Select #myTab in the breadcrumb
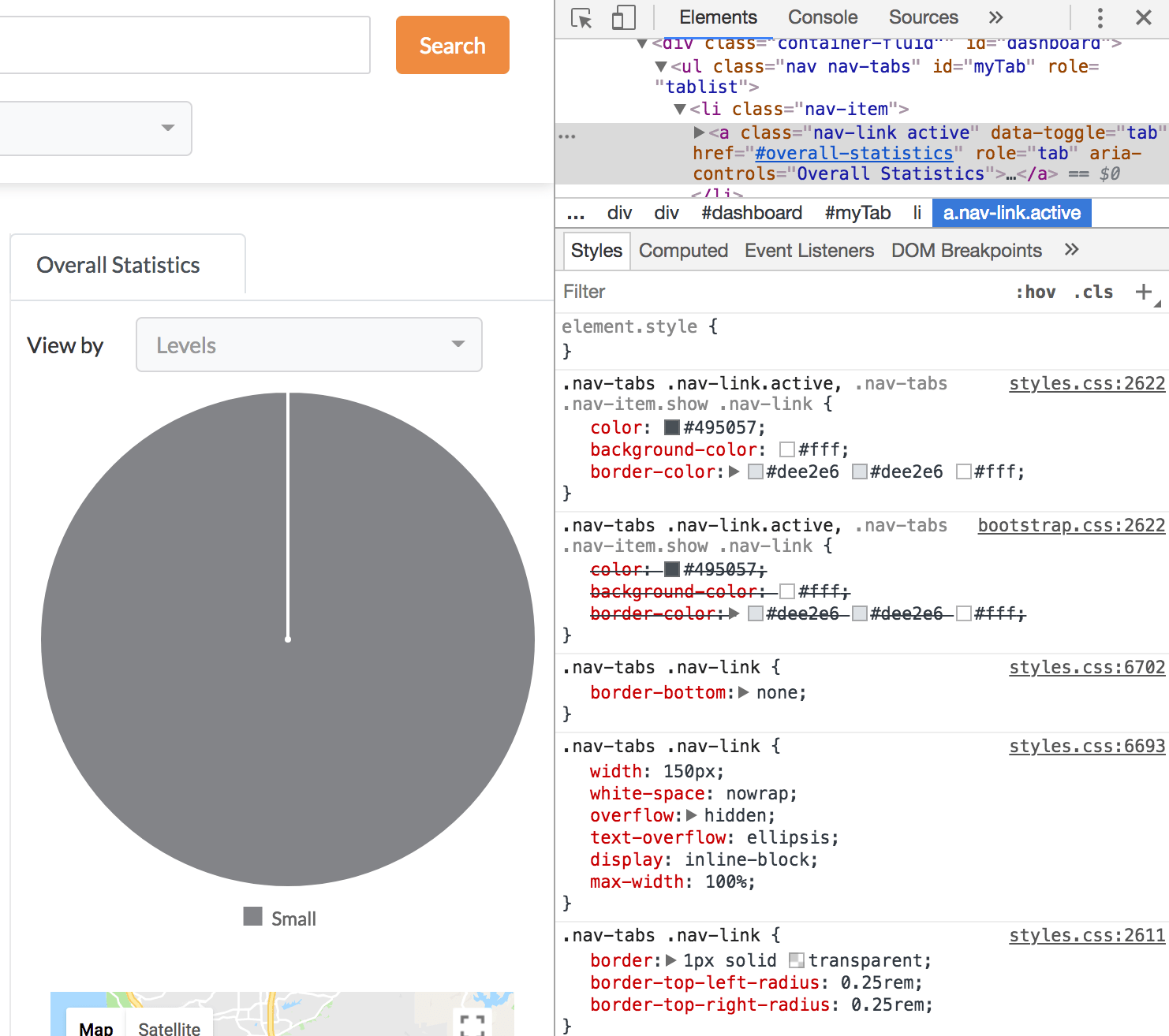This screenshot has height=1036, width=1169. pos(857,213)
